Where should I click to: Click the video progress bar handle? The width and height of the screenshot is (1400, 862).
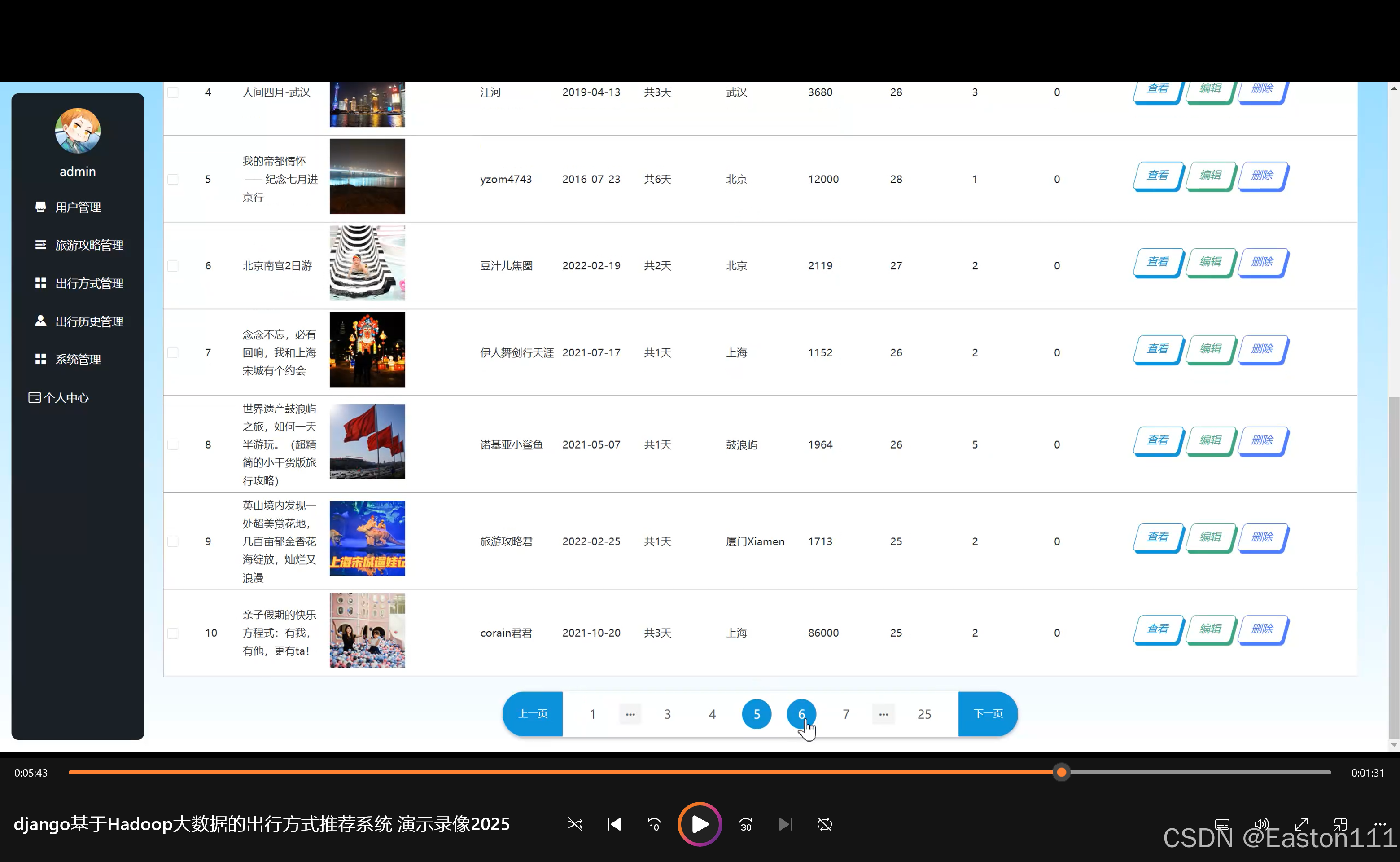1061,773
